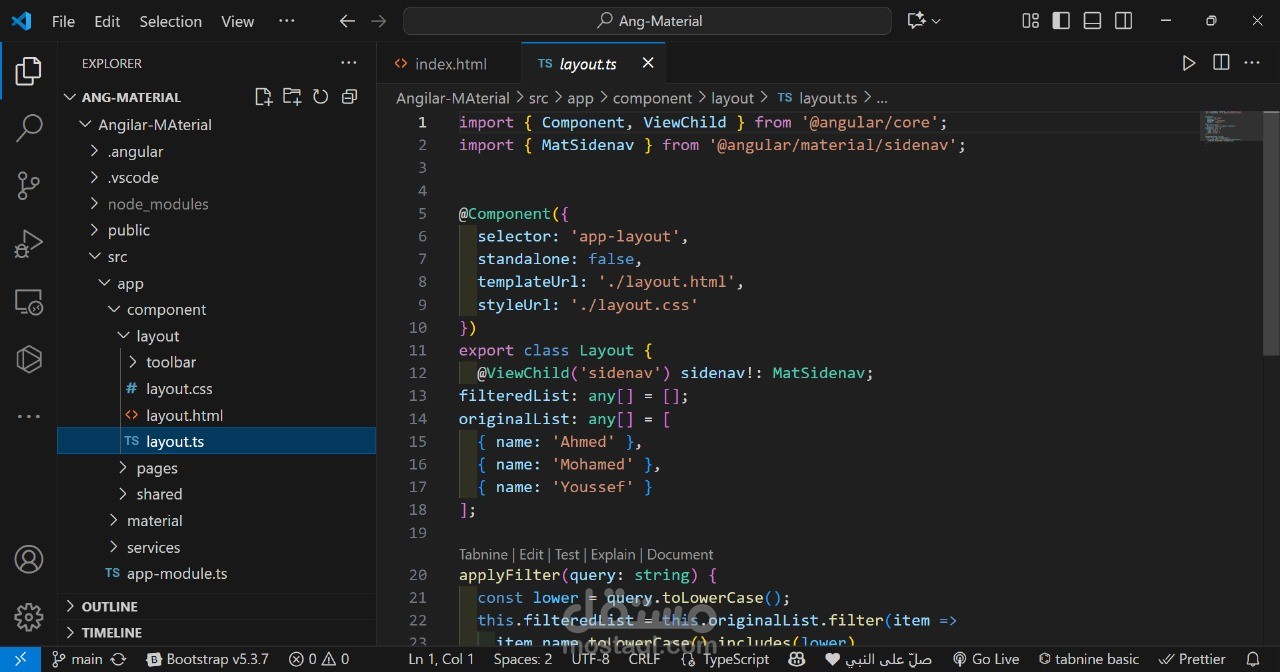Expand the OUTLINE section

217,606
